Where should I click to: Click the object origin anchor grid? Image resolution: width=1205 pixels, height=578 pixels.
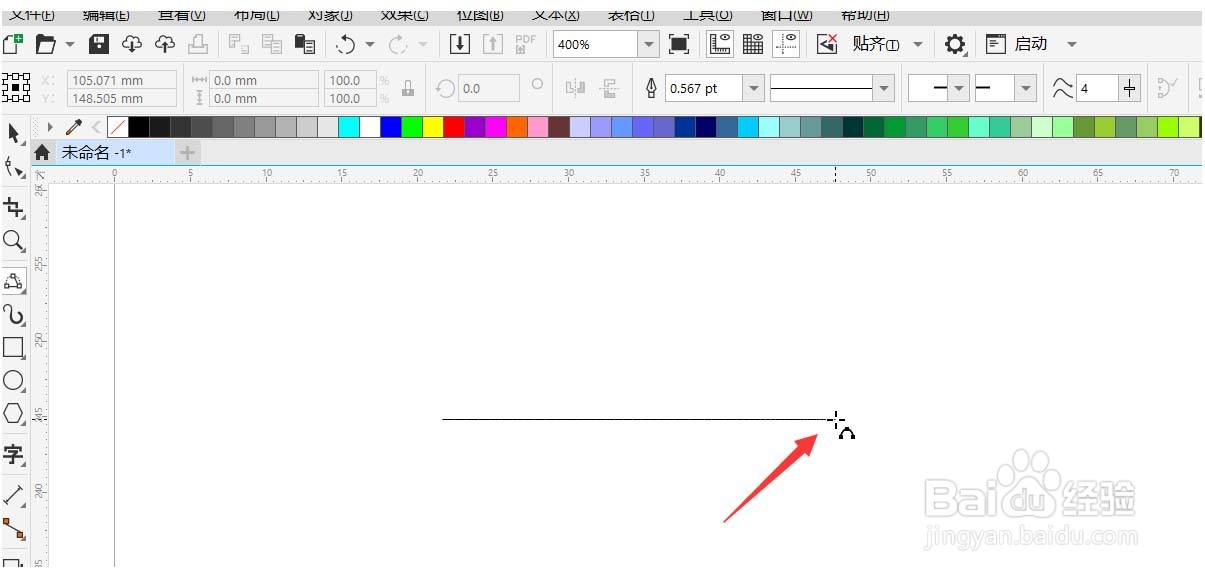point(17,88)
